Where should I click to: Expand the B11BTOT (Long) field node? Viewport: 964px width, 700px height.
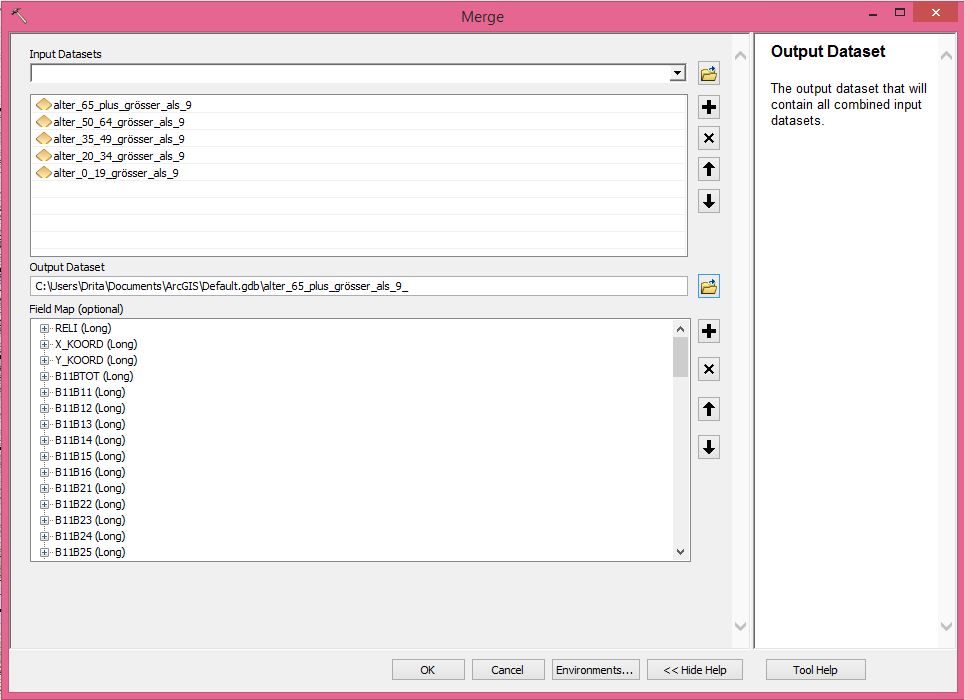[45, 376]
